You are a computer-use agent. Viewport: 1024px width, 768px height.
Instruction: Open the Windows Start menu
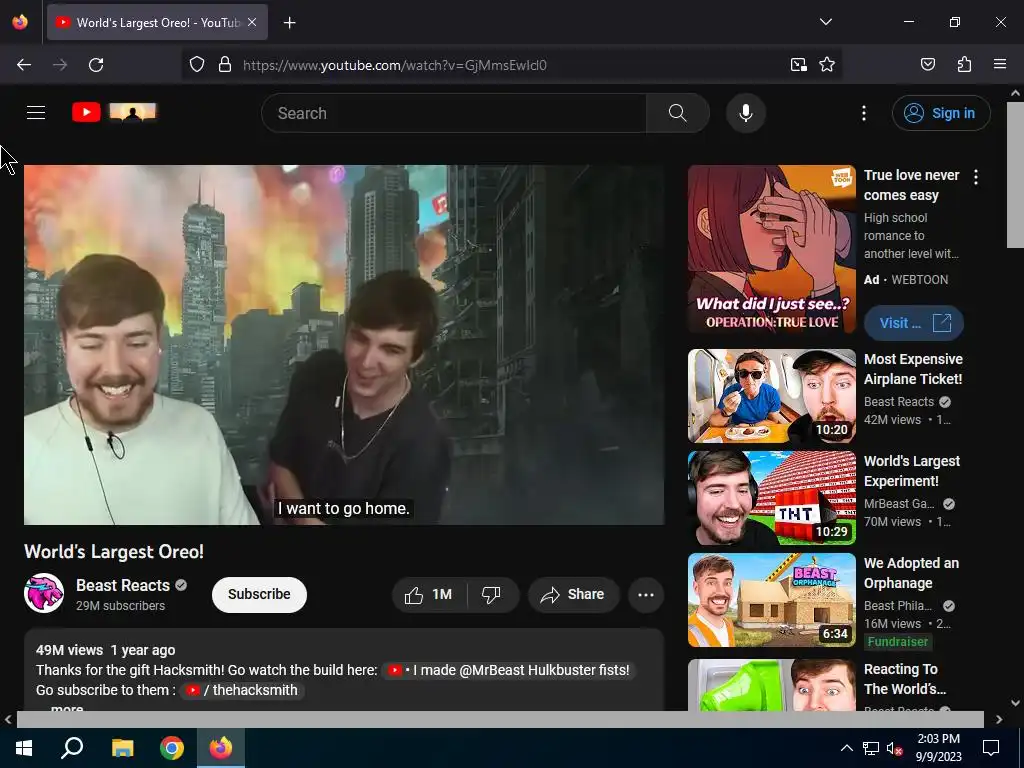coord(24,748)
